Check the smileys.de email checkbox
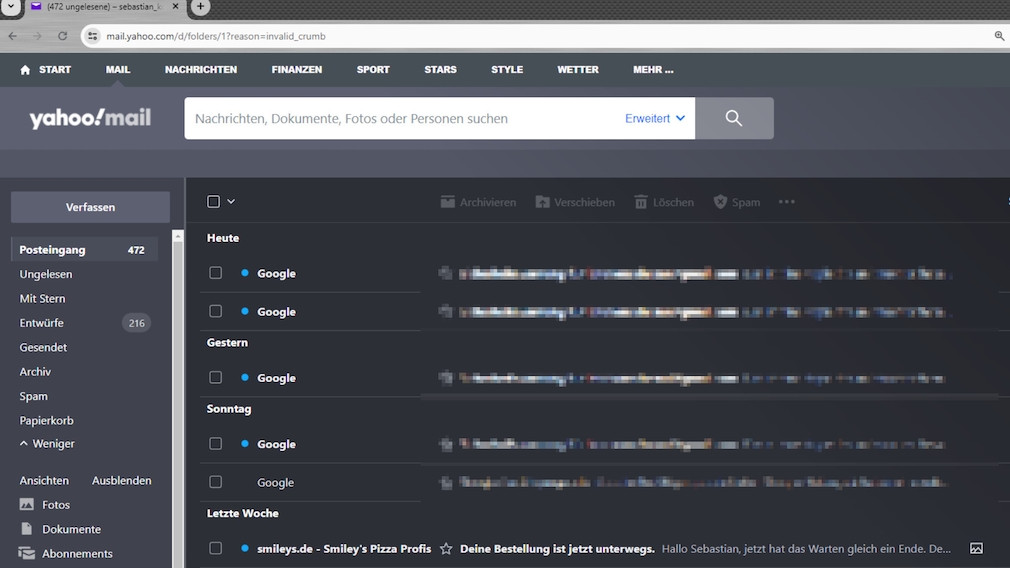Image resolution: width=1010 pixels, height=568 pixels. point(215,548)
